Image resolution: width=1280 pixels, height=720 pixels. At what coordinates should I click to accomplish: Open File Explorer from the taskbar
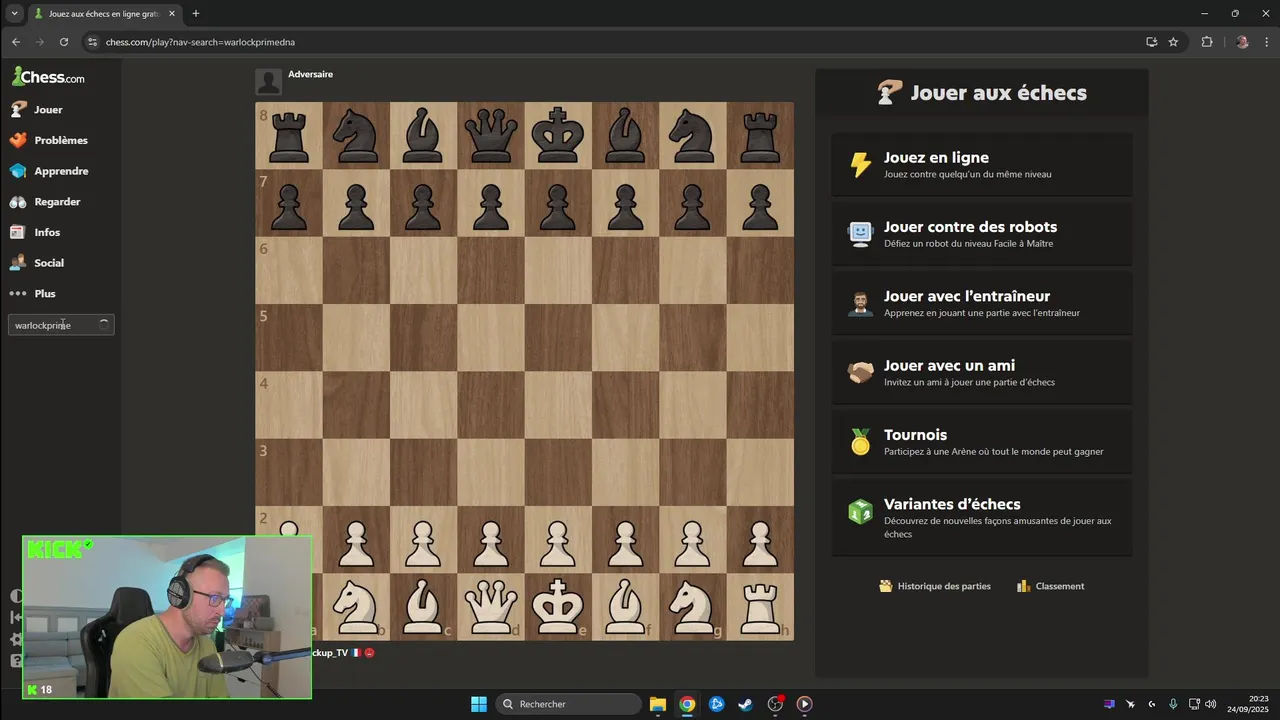pos(657,704)
